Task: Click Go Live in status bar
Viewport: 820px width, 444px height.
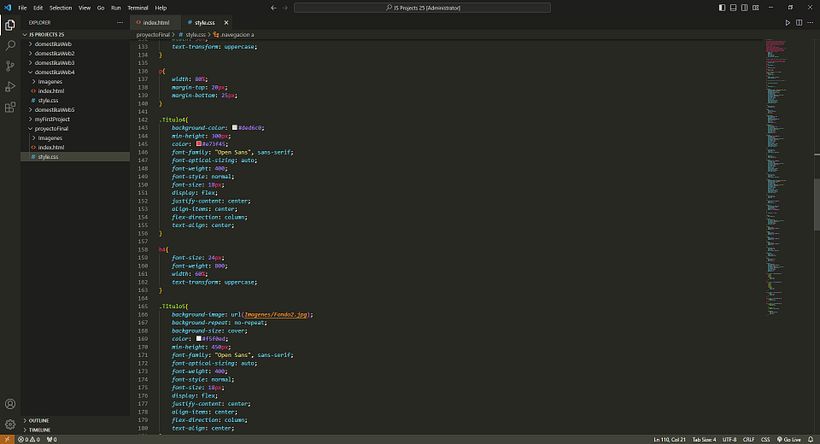Action: click(x=789, y=439)
